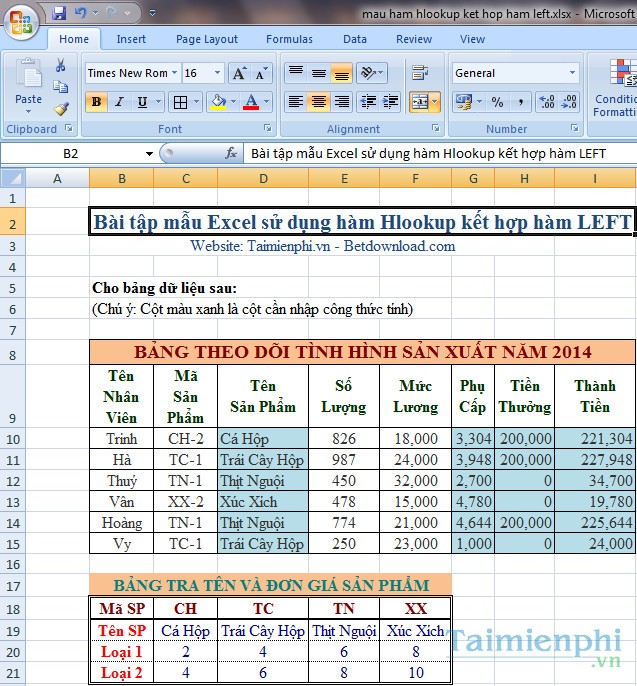
Task: Activate the Format Painter brush
Action: coord(61,108)
